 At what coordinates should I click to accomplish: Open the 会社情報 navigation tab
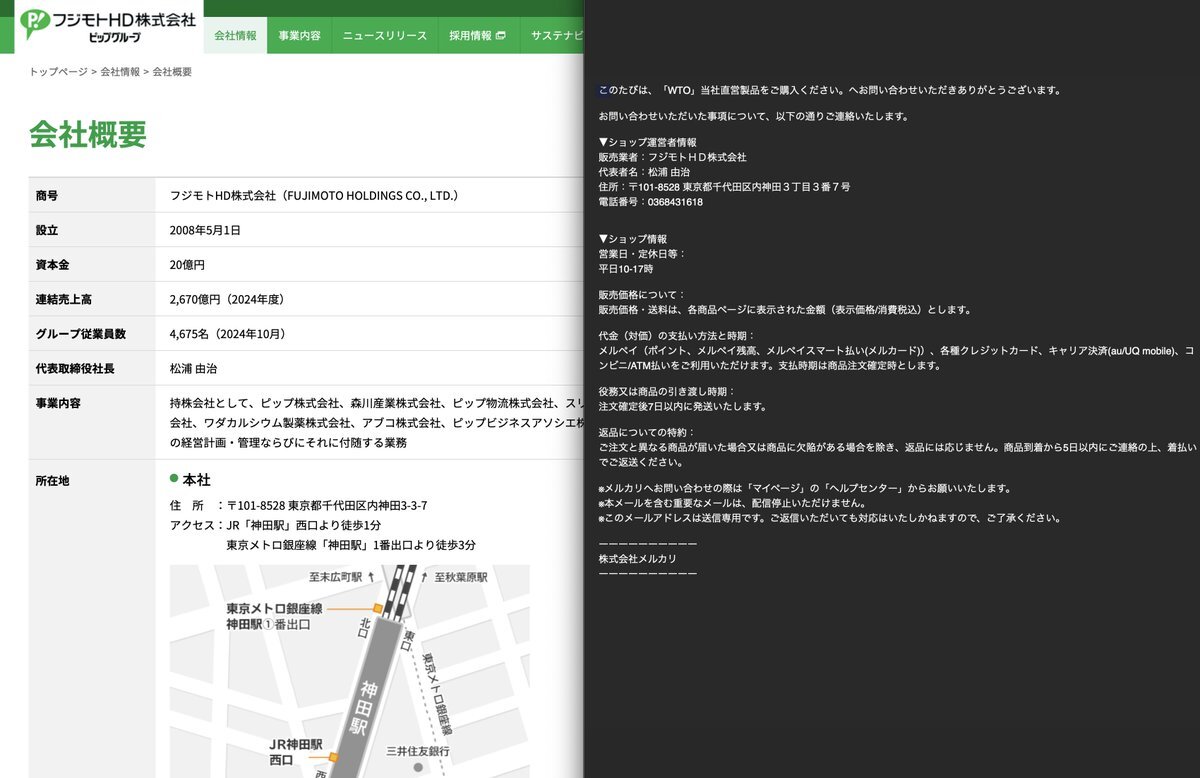(x=236, y=36)
